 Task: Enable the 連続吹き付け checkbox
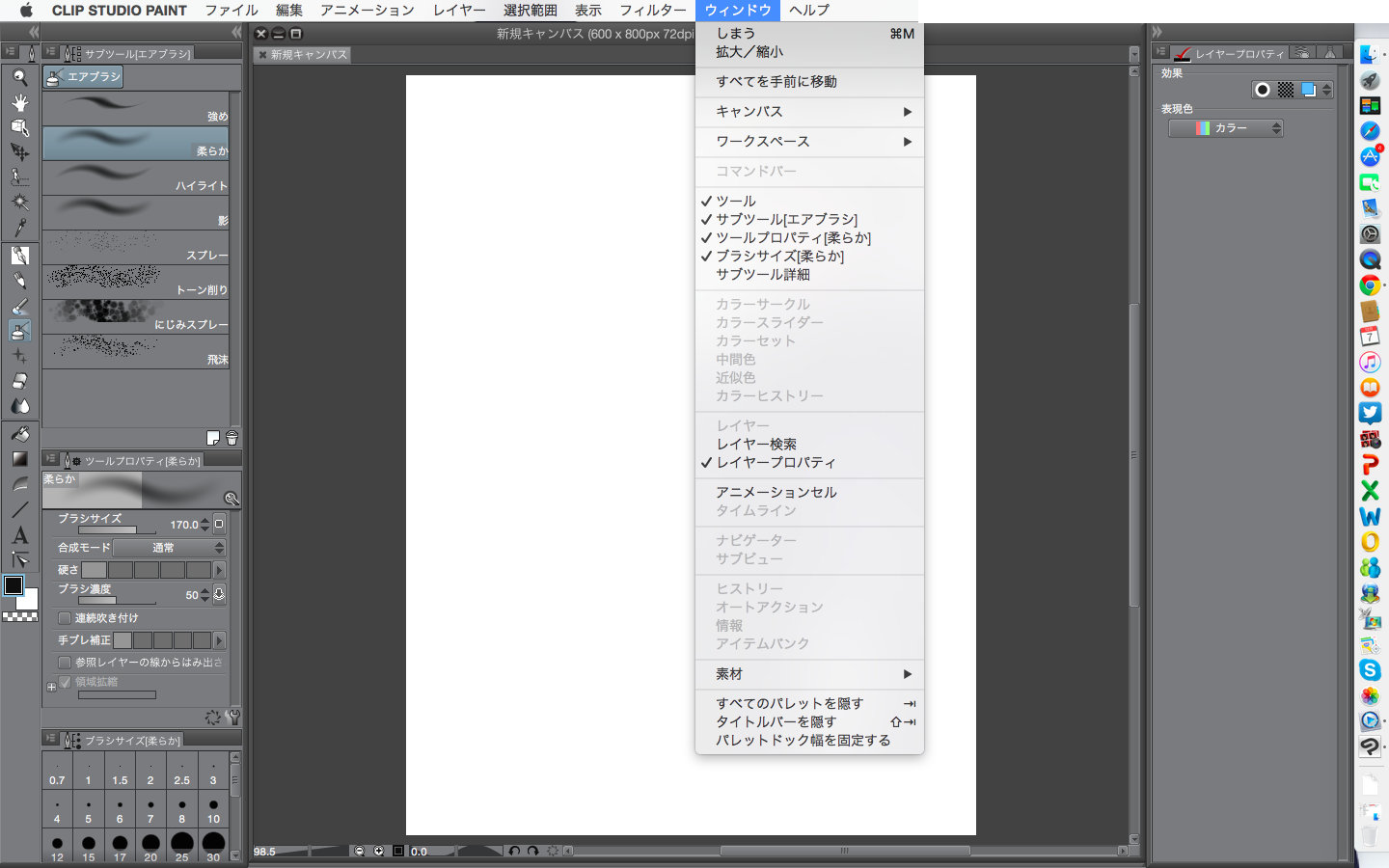click(x=65, y=618)
